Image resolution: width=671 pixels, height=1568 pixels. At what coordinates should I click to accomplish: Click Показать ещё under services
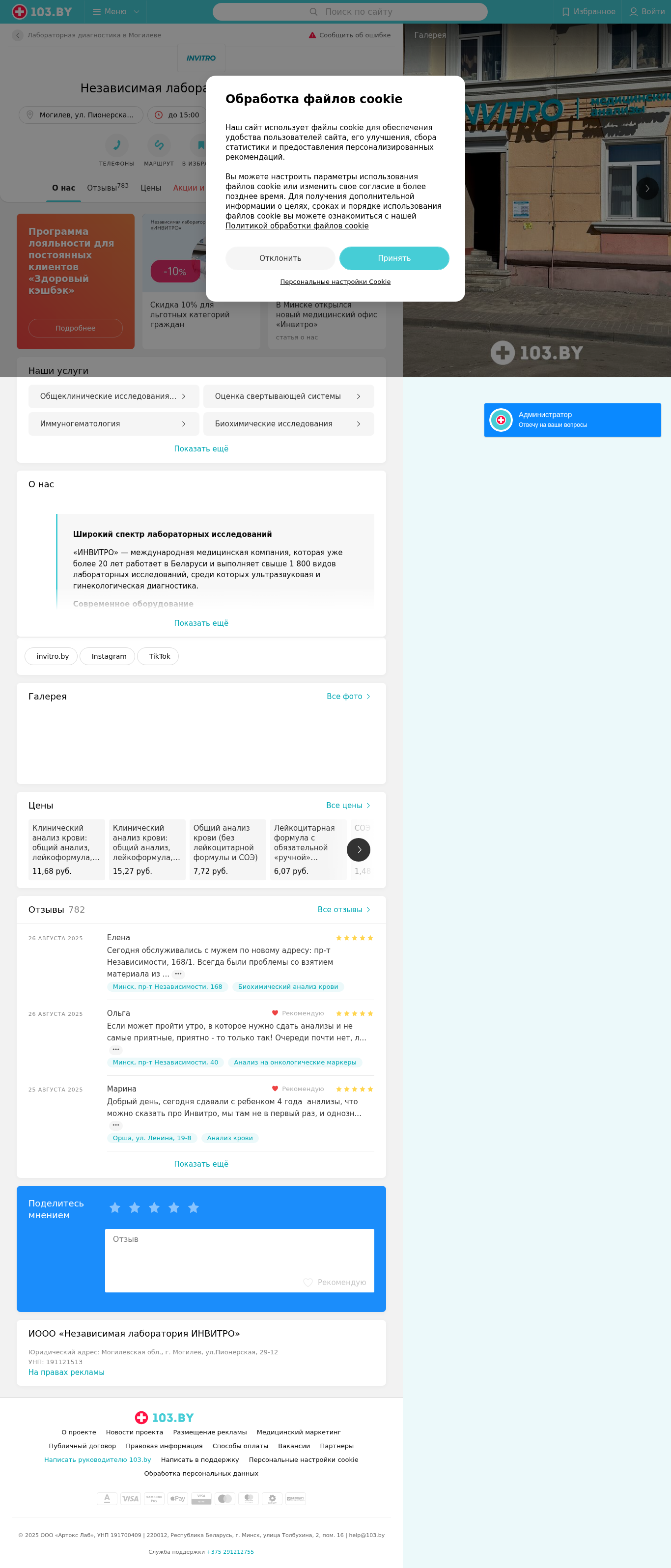(x=201, y=448)
